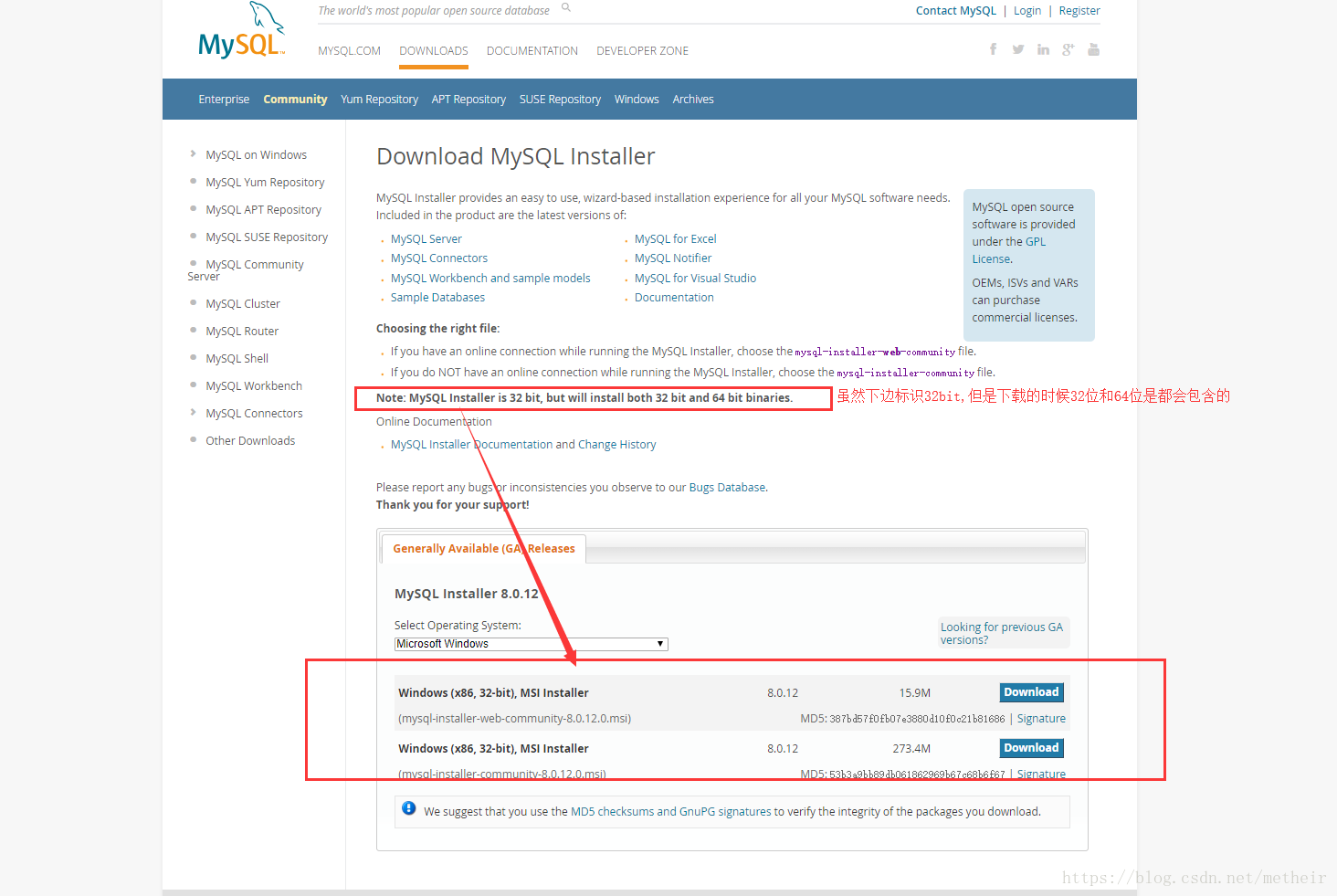
Task: Click MySQL Server product link
Action: click(x=426, y=239)
